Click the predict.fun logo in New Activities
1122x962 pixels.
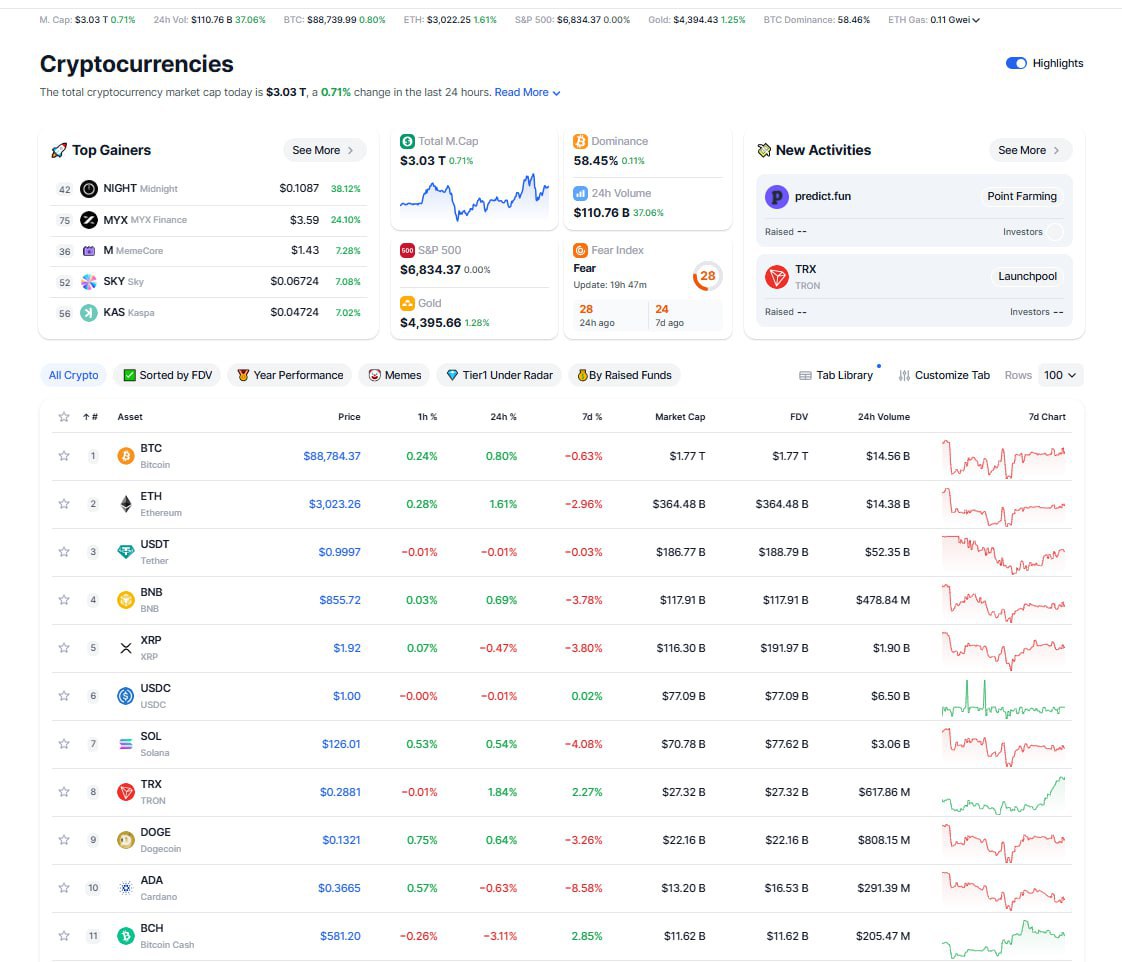[x=777, y=197]
